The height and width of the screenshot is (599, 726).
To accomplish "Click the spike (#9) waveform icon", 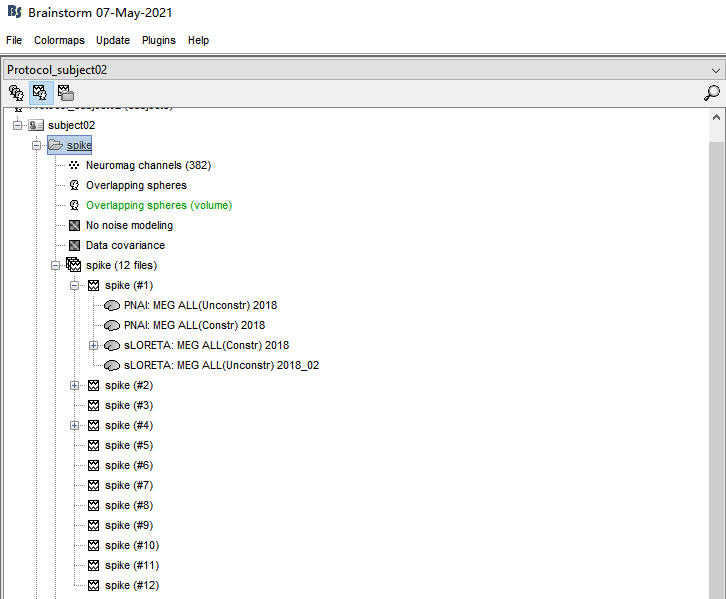I will click(94, 525).
